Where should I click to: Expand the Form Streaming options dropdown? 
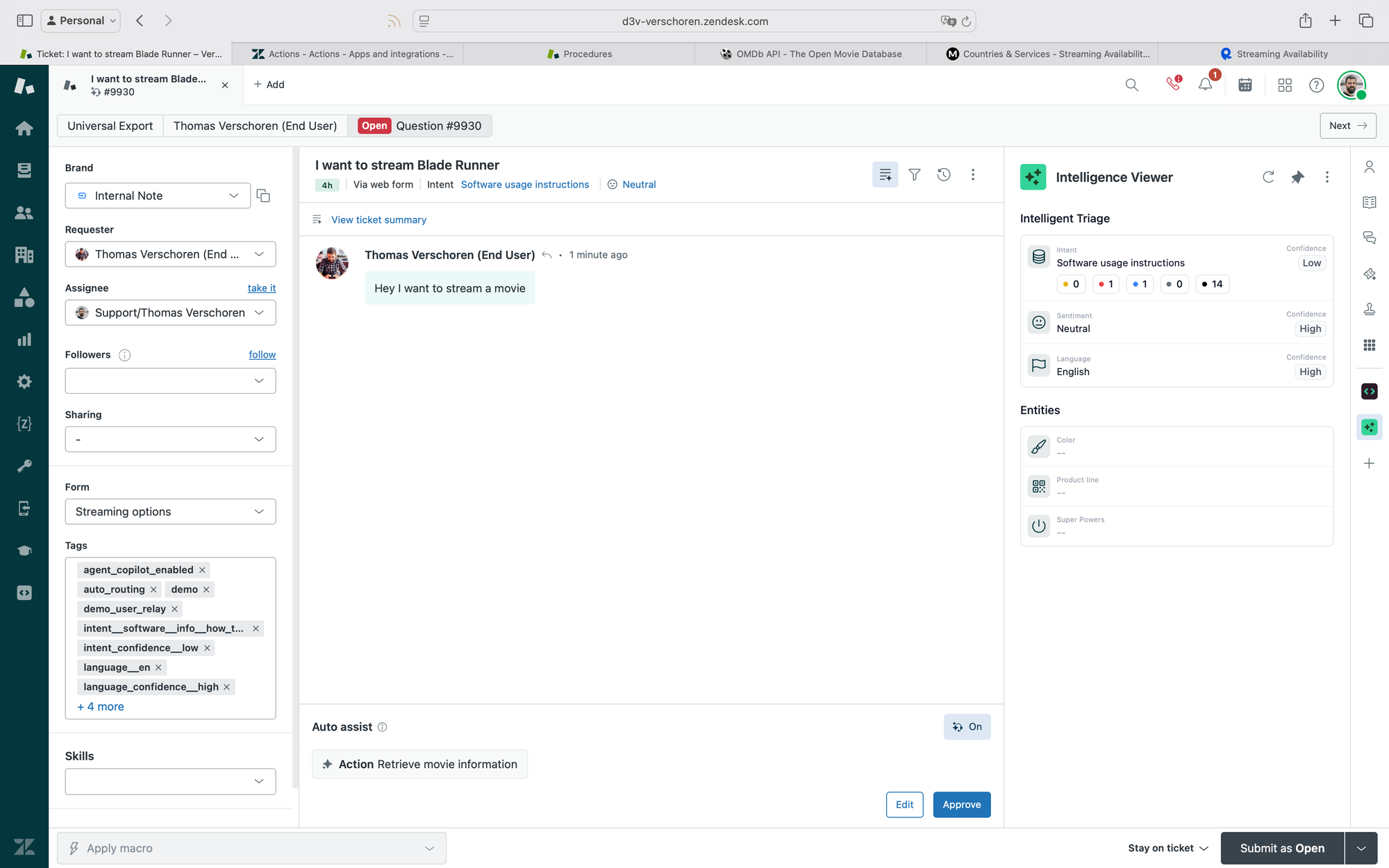coord(170,512)
